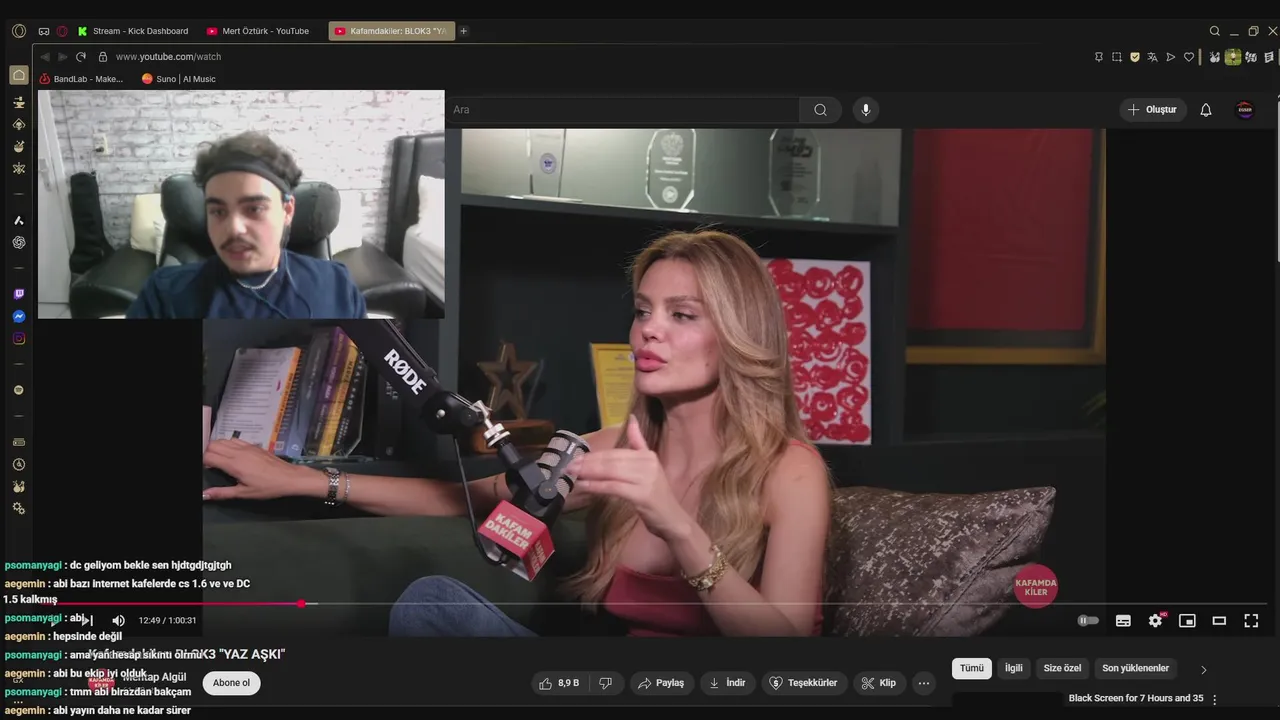Select the İlgili filter chip

click(x=1014, y=668)
